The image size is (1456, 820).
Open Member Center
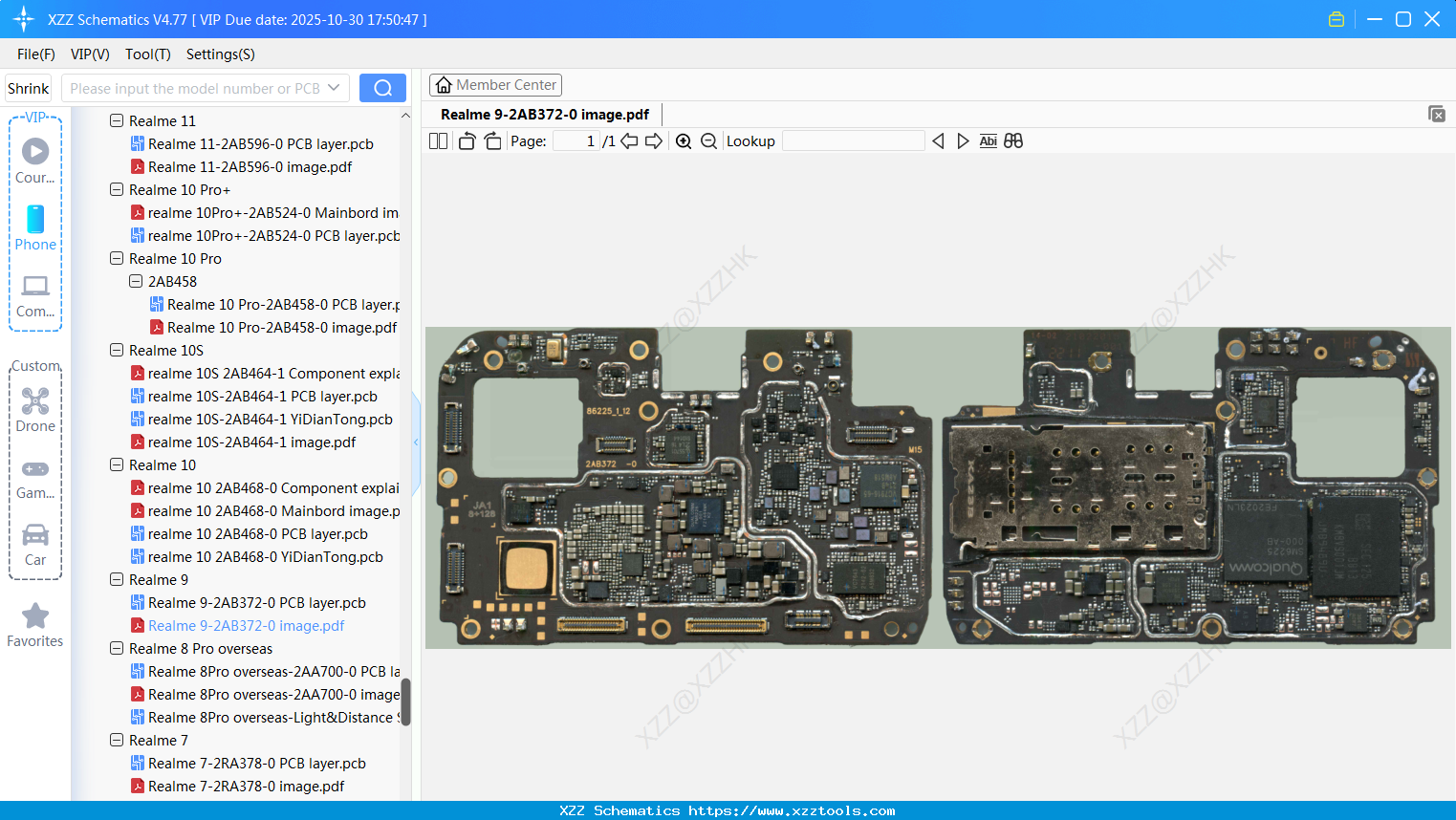click(x=495, y=85)
